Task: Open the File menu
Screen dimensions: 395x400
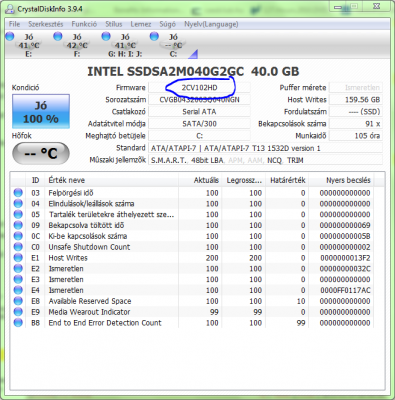Action: pyautogui.click(x=14, y=24)
